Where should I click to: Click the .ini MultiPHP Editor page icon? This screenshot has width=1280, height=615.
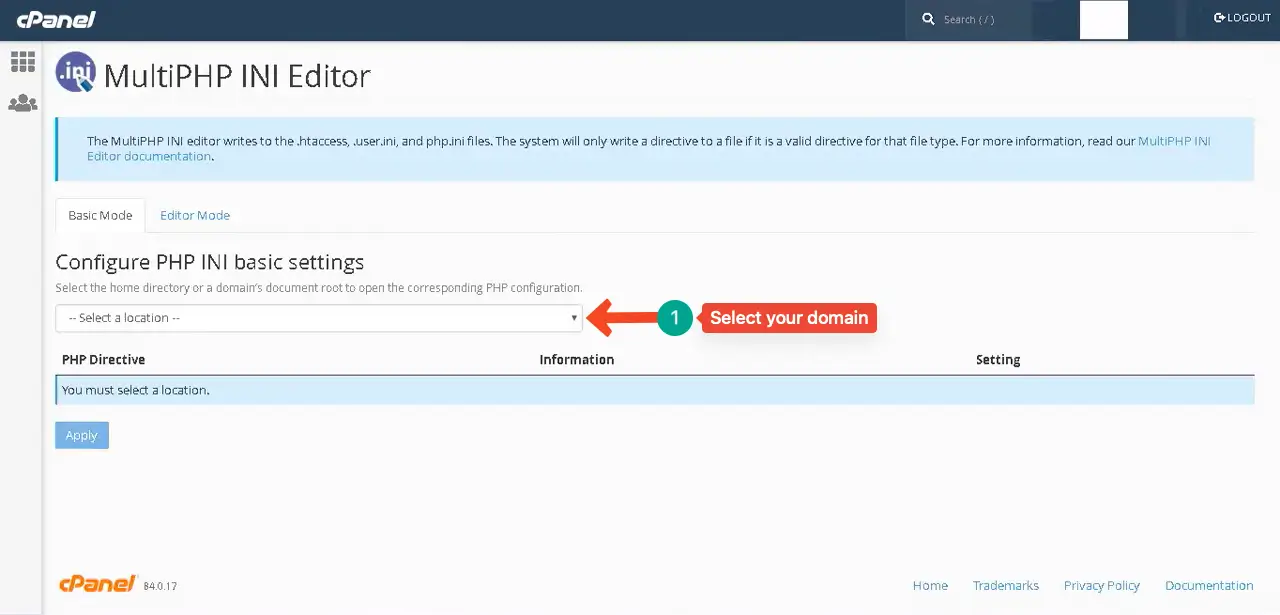[x=76, y=73]
